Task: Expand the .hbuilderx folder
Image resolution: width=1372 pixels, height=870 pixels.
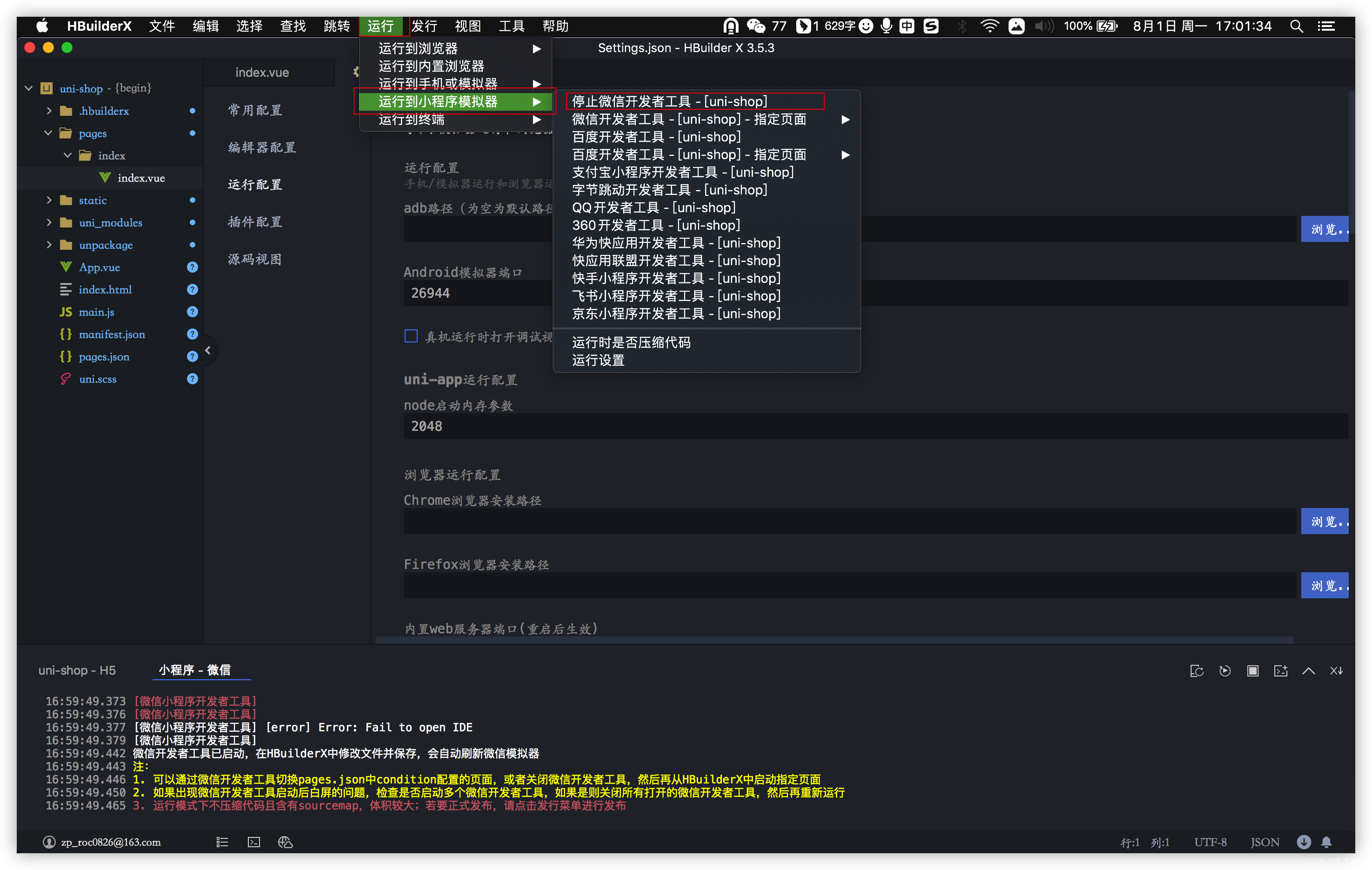Action: [49, 111]
